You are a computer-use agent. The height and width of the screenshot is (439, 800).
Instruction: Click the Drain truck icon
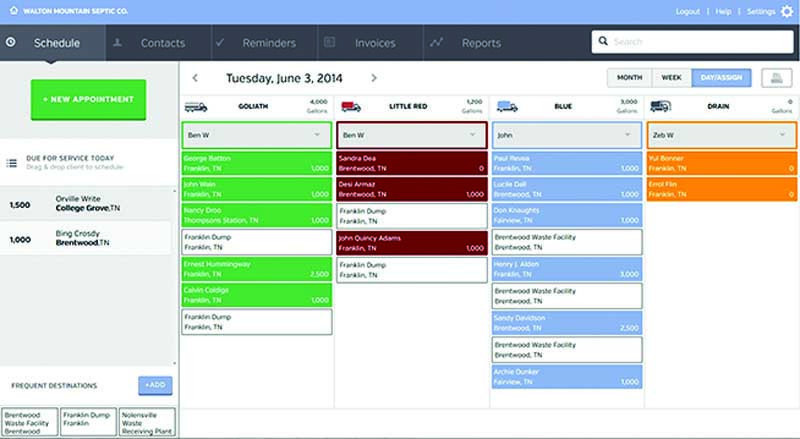[661, 107]
